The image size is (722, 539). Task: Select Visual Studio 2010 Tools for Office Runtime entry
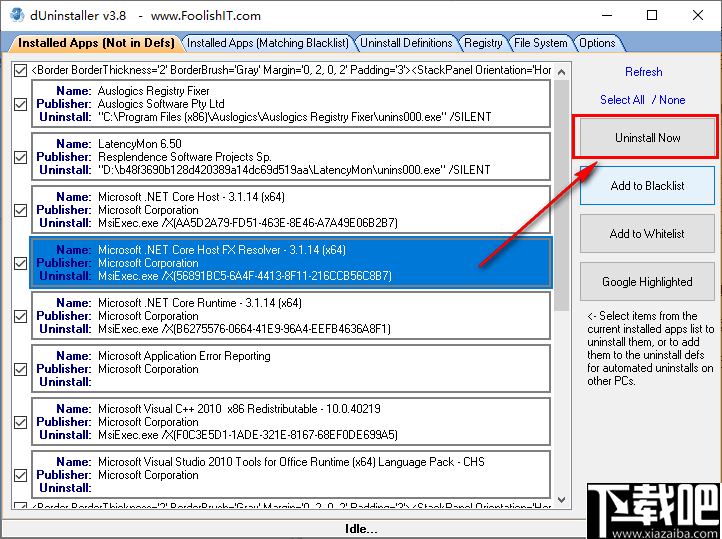pyautogui.click(x=291, y=475)
